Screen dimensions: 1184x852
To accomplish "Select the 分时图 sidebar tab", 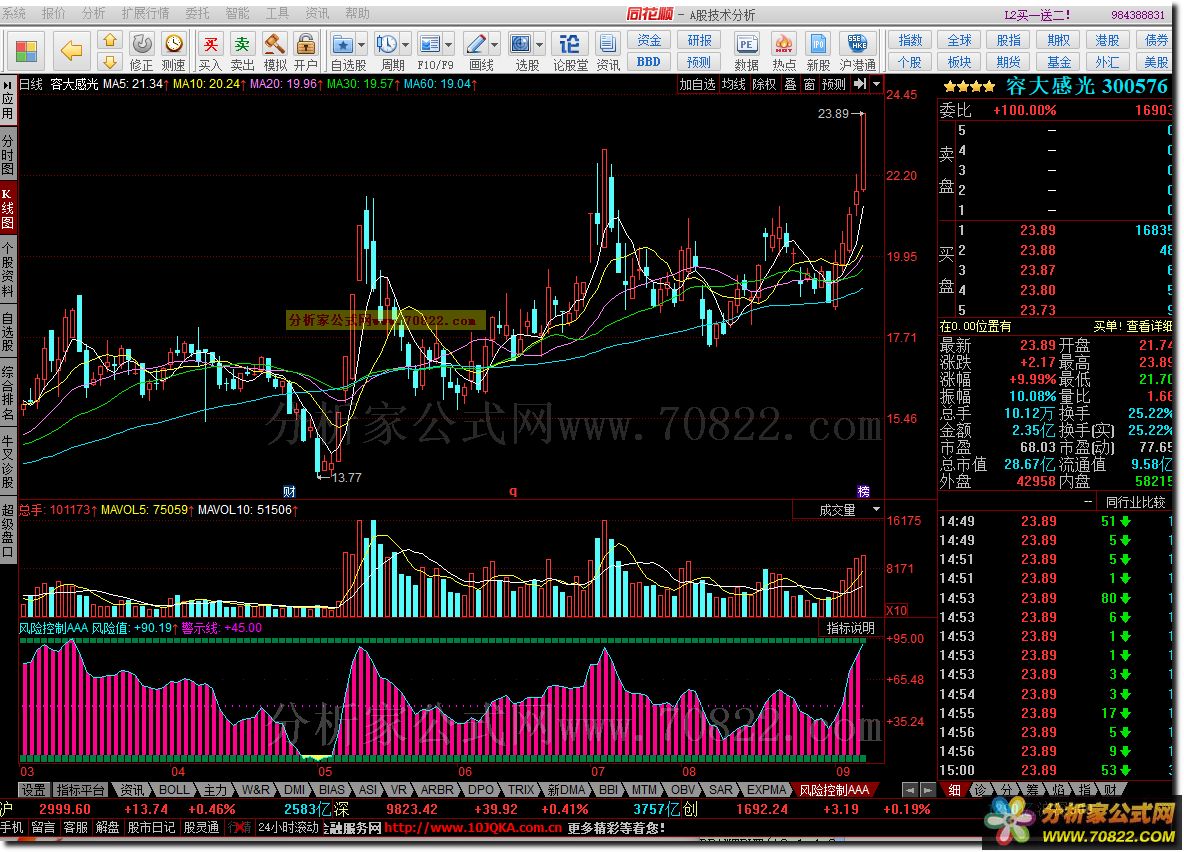I will [x=8, y=154].
